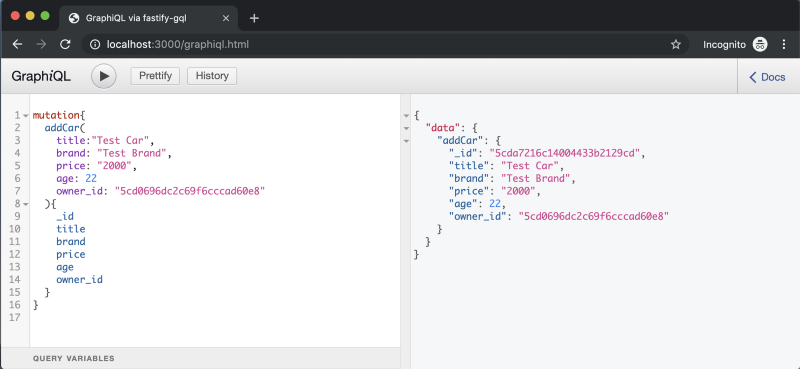Image resolution: width=800 pixels, height=369 pixels.
Task: Open the Docs explorer
Action: (767, 77)
